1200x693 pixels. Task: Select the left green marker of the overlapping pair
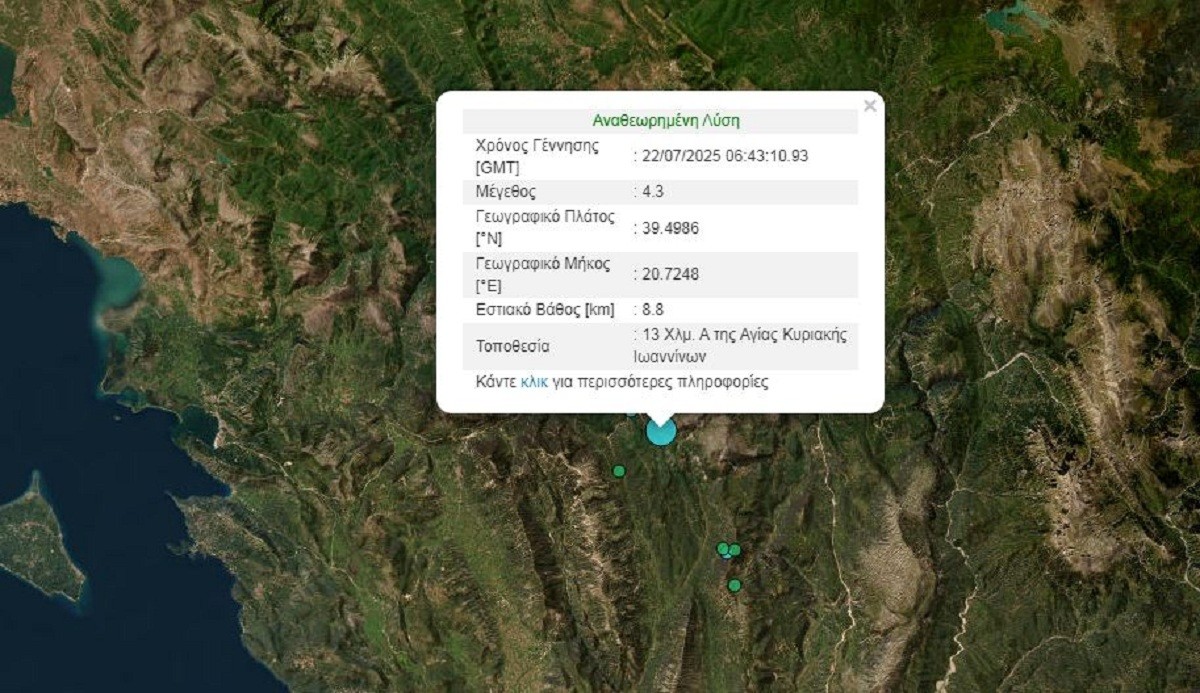pos(723,548)
